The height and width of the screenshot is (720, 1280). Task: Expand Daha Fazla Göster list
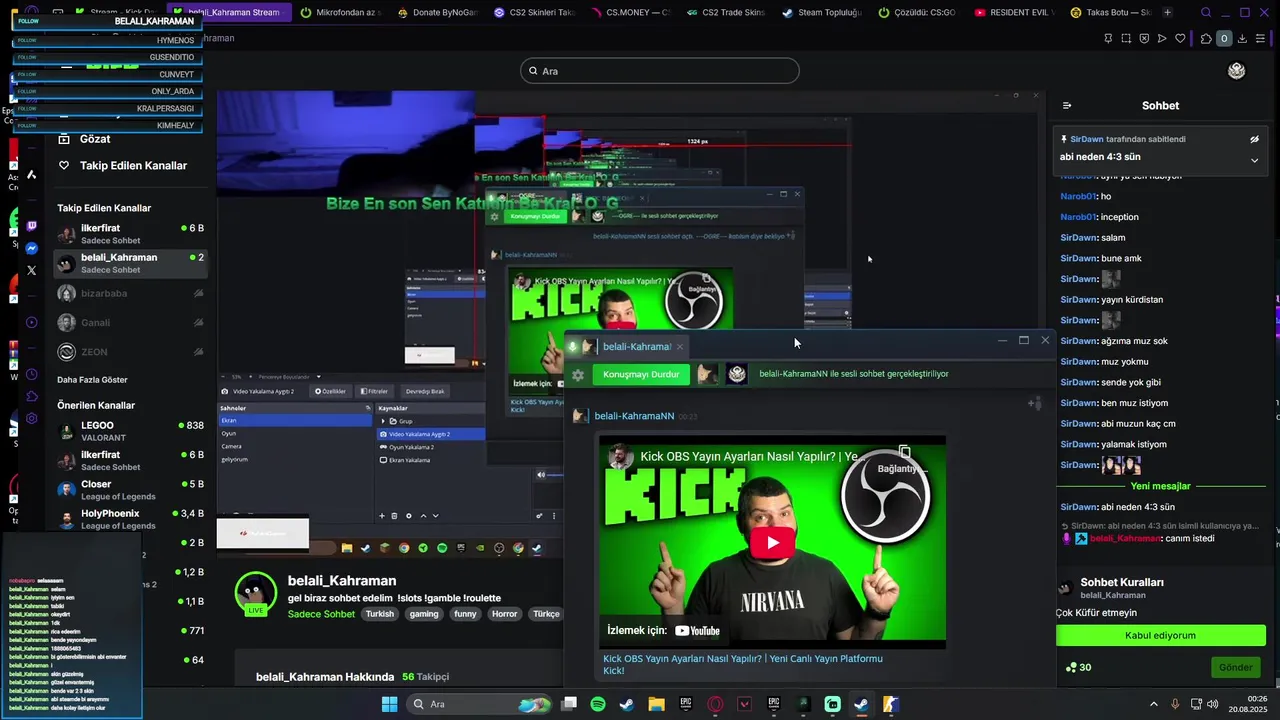coord(92,380)
